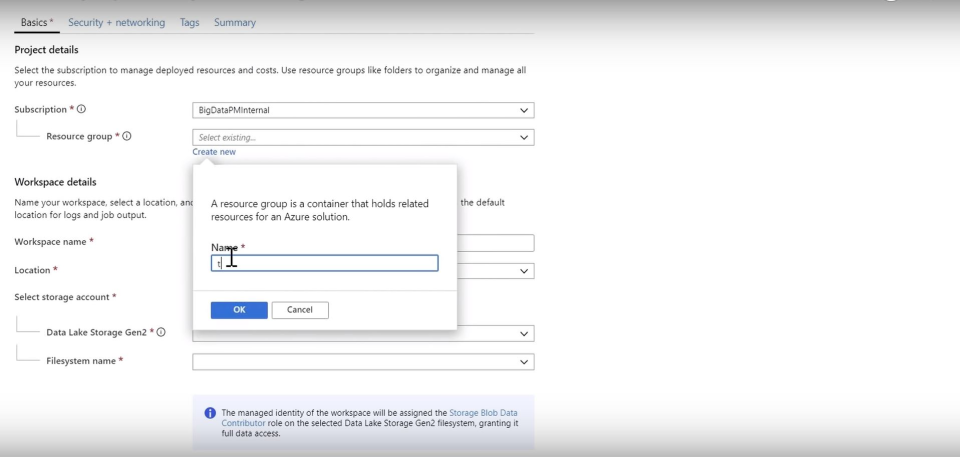The height and width of the screenshot is (457, 960).
Task: Switch to the Security + networking tab
Action: (116, 22)
